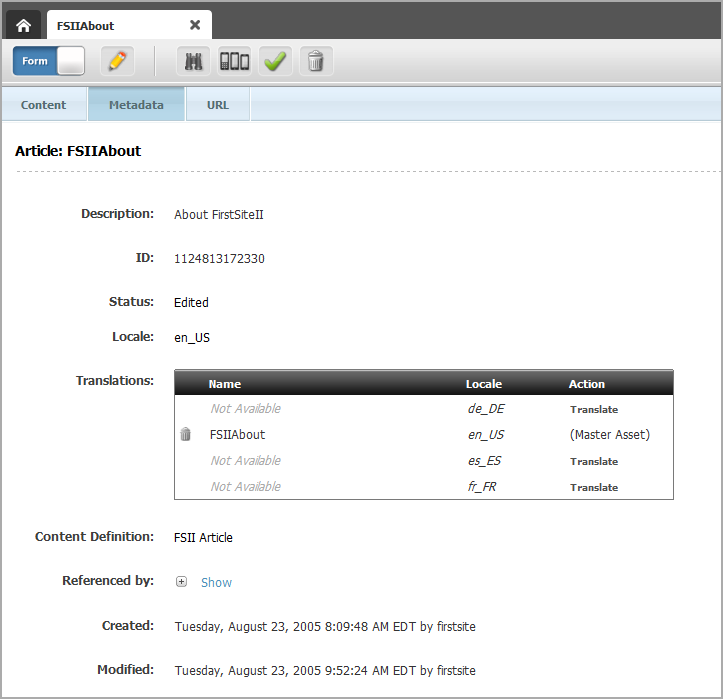
Task: Click the Action column header
Action: (587, 384)
